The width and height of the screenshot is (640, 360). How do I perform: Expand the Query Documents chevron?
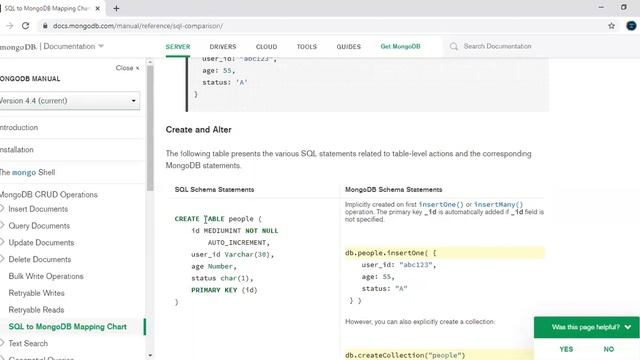click(x=2, y=225)
